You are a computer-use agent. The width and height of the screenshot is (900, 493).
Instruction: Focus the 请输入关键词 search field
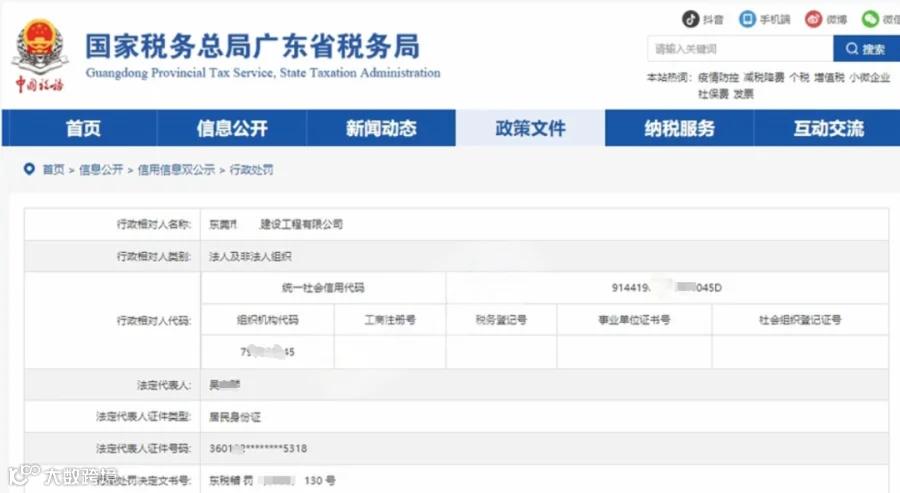(740, 49)
